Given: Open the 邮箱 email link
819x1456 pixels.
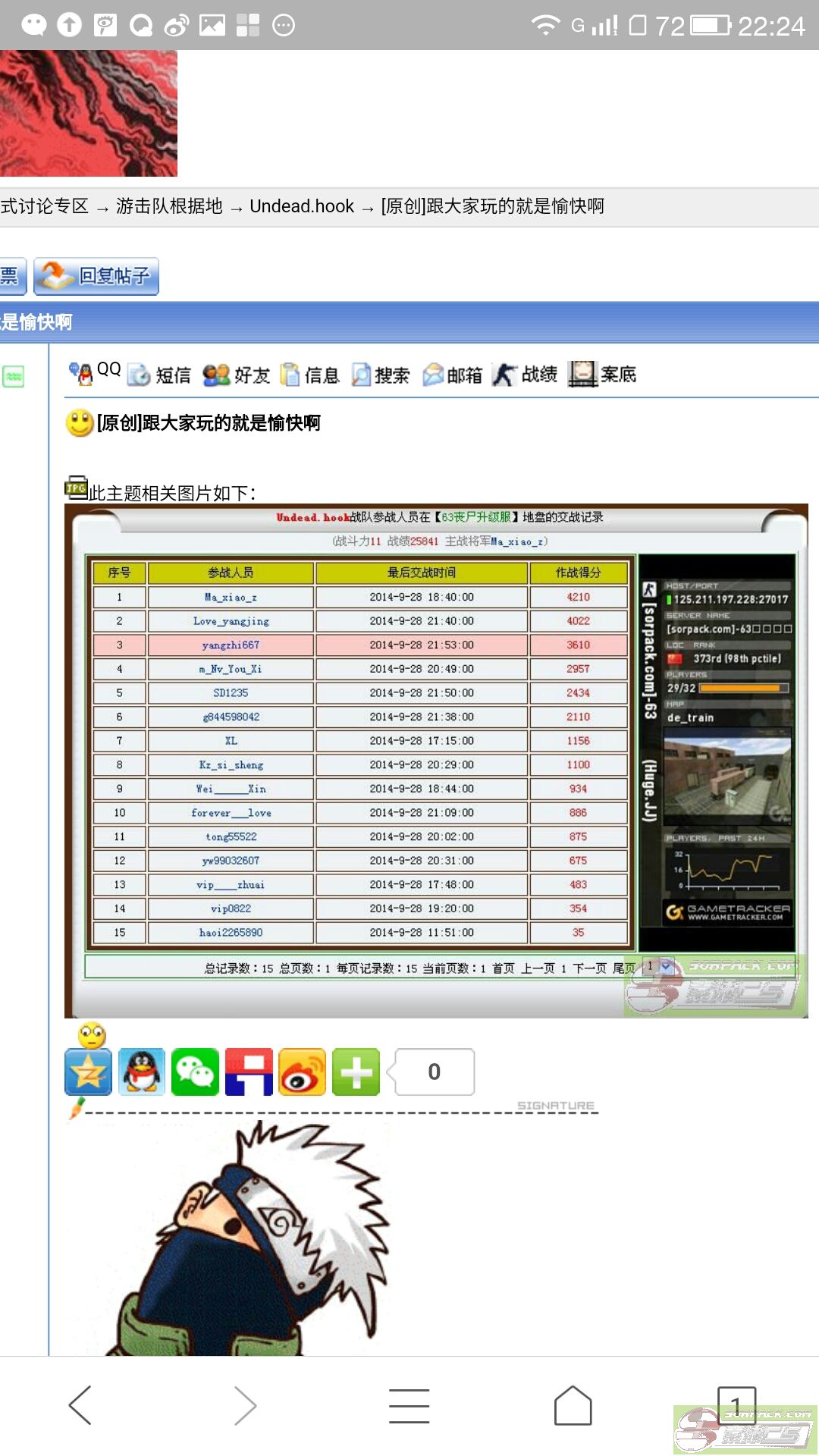Looking at the screenshot, I should pyautogui.click(x=452, y=375).
